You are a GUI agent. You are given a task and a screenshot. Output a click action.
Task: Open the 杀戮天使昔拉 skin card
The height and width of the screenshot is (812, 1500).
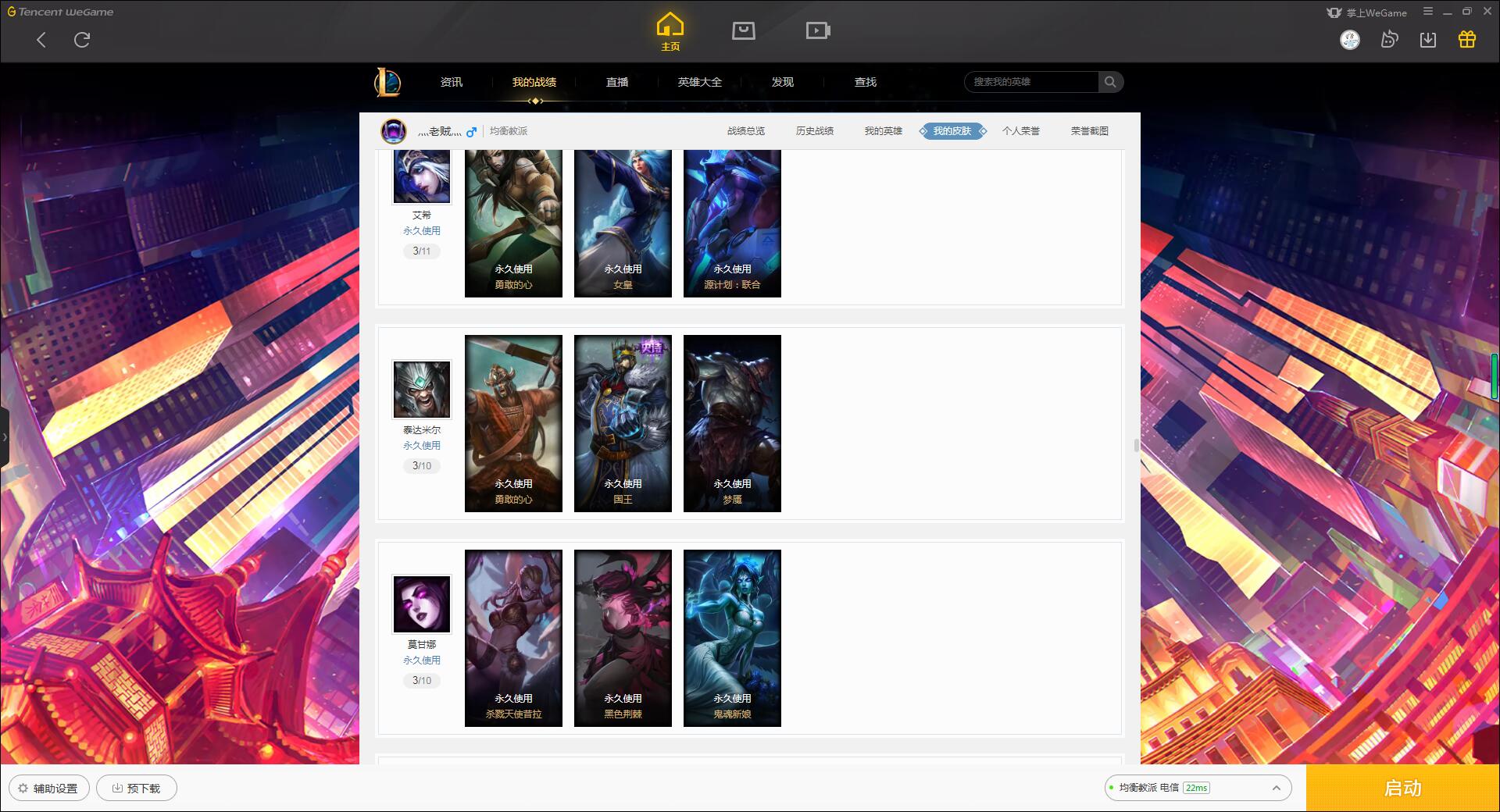pos(513,638)
